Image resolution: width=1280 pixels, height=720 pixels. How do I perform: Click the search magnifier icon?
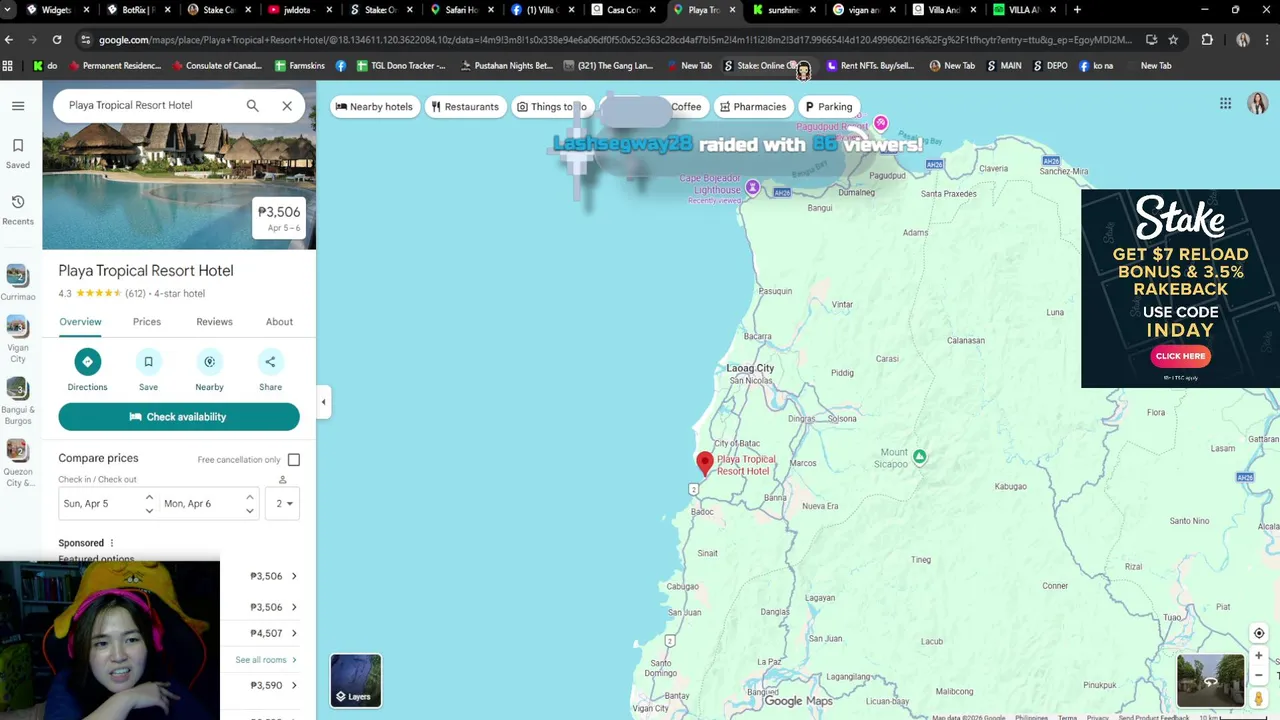click(252, 105)
